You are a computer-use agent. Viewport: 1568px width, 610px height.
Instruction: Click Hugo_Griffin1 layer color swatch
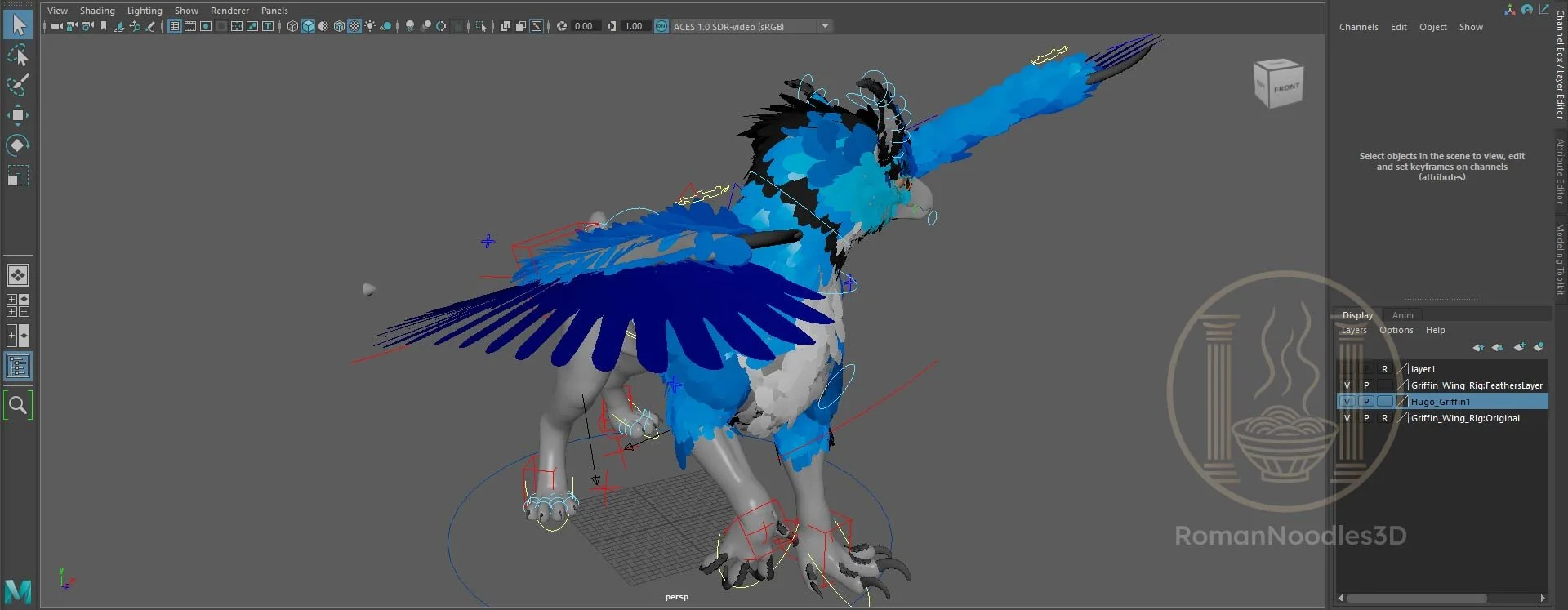(x=1402, y=402)
